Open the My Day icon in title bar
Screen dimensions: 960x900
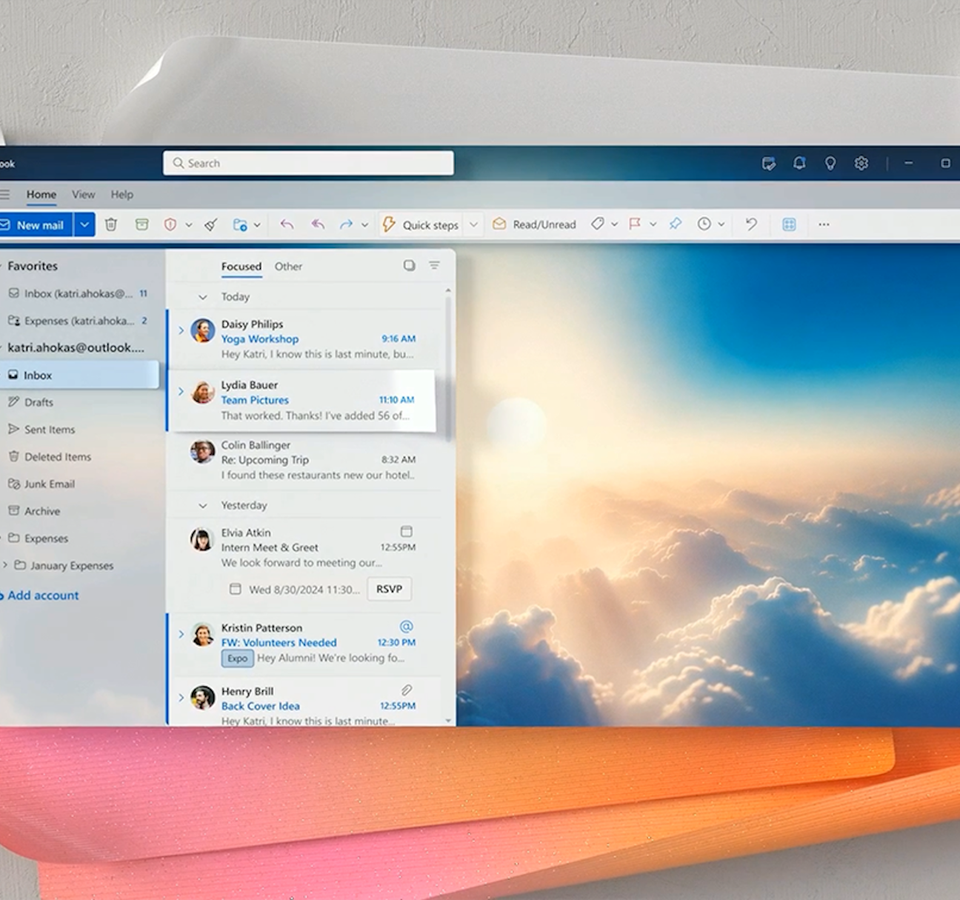point(768,163)
